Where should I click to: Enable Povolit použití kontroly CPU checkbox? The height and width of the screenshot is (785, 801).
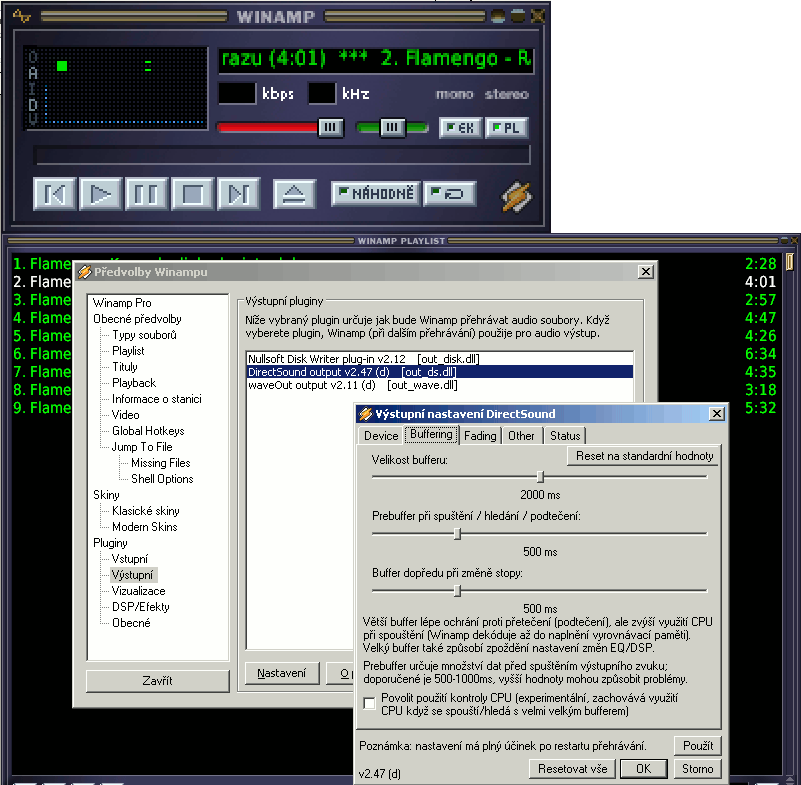(369, 704)
